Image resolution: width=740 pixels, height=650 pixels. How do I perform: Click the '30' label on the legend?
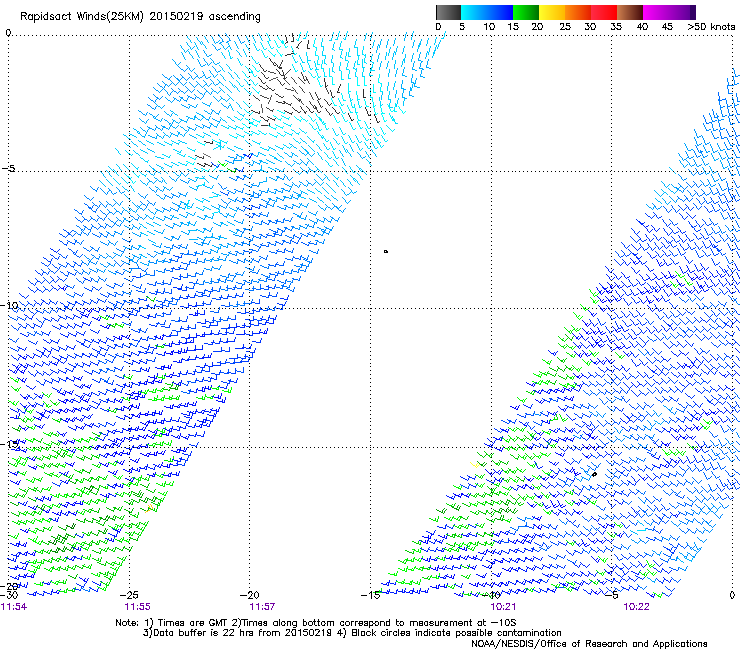pyautogui.click(x=590, y=27)
